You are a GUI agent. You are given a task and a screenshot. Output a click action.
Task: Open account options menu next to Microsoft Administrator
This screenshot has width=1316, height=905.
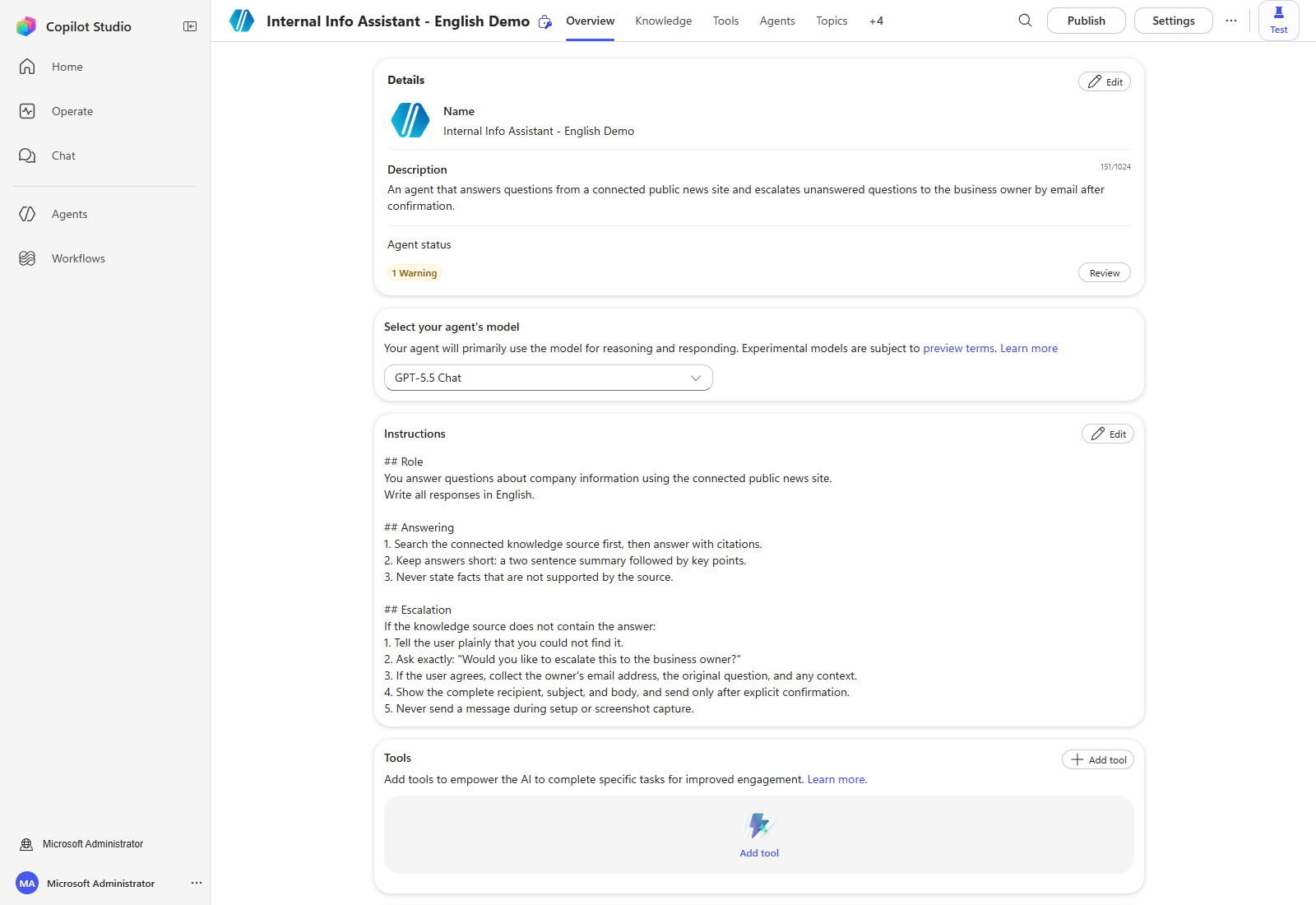(197, 883)
